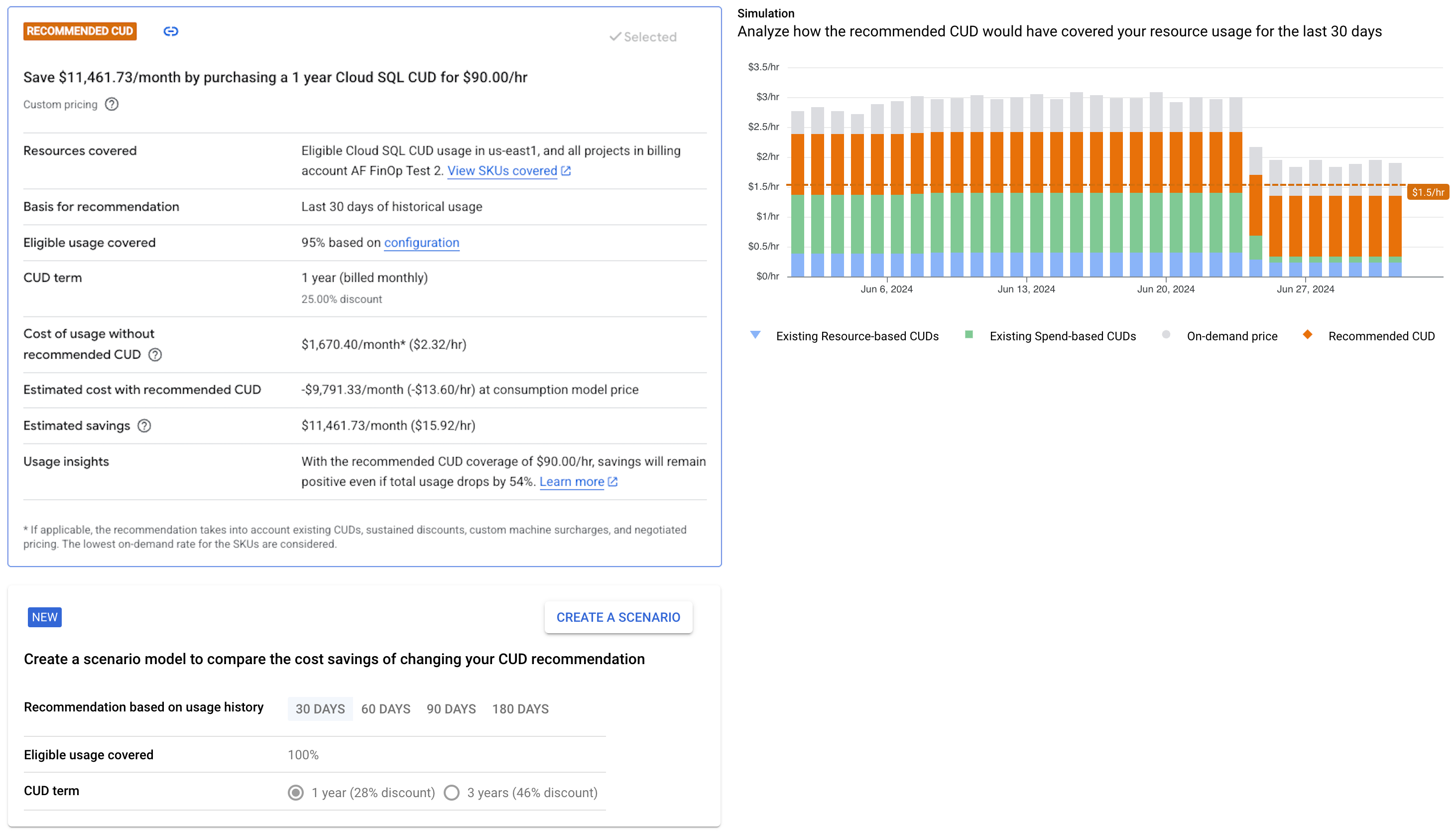
Task: Click the external link icon beside Learn more
Action: pos(613,482)
